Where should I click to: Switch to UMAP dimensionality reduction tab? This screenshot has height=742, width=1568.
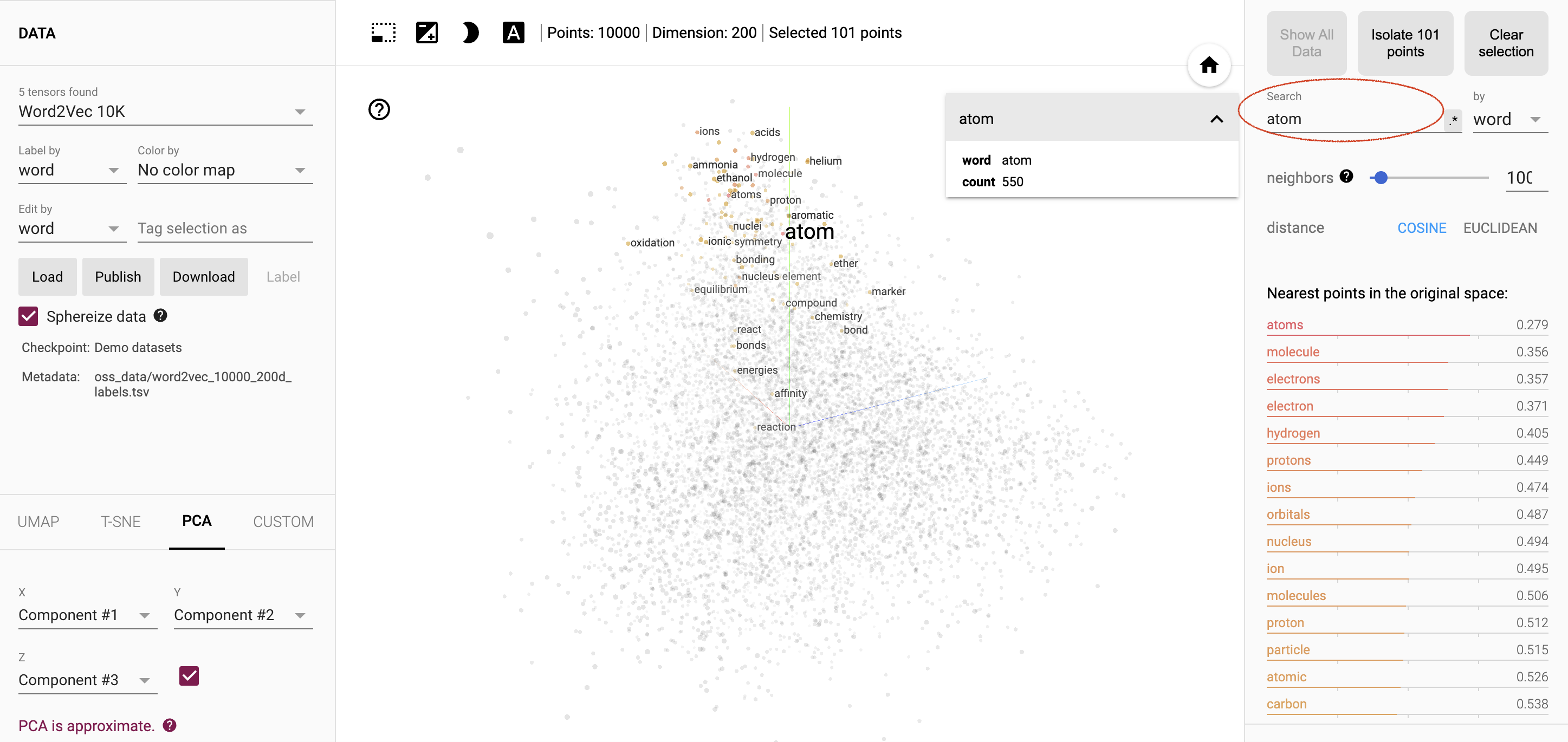pos(38,521)
